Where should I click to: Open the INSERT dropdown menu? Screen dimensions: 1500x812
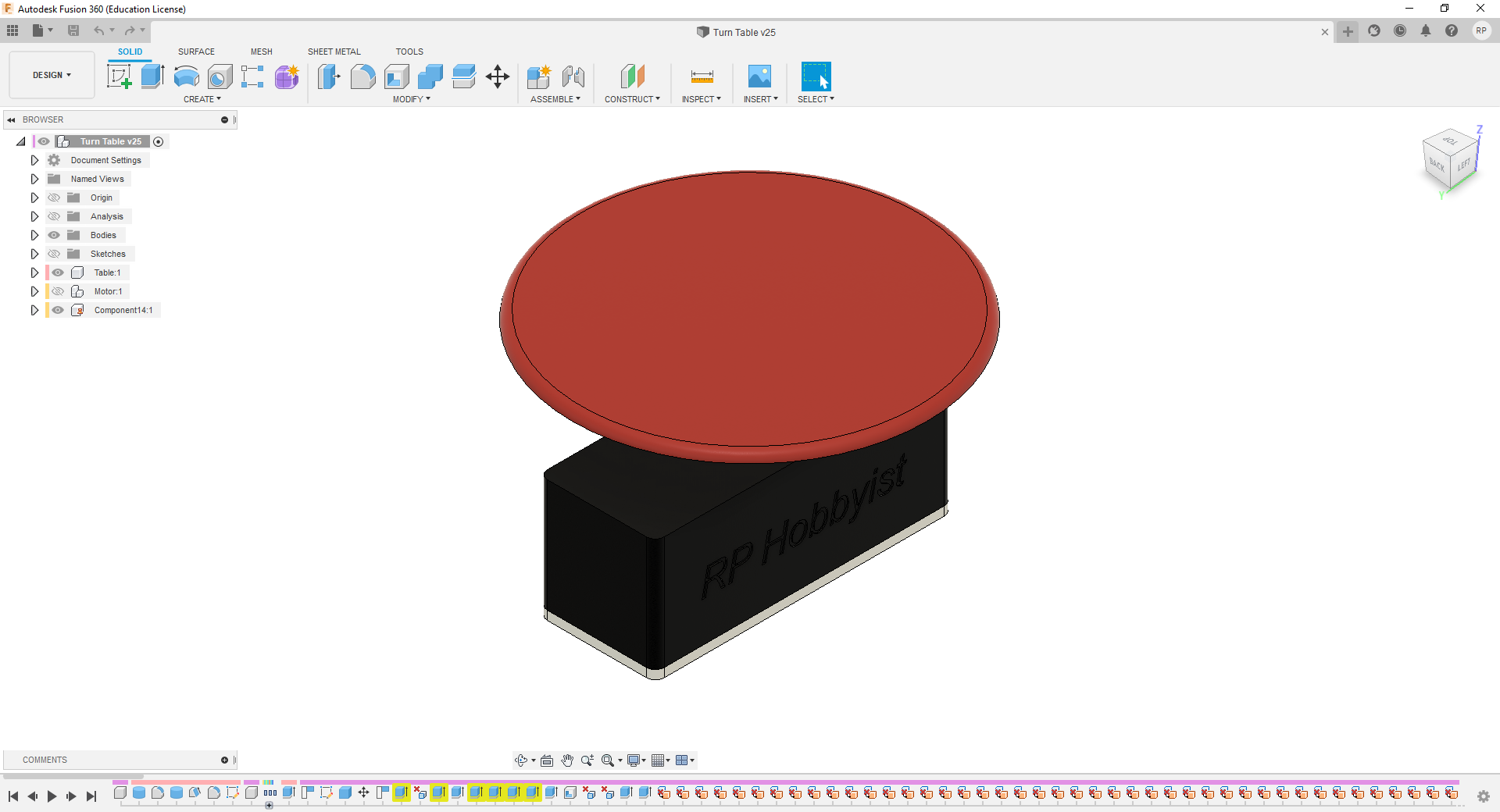click(761, 99)
